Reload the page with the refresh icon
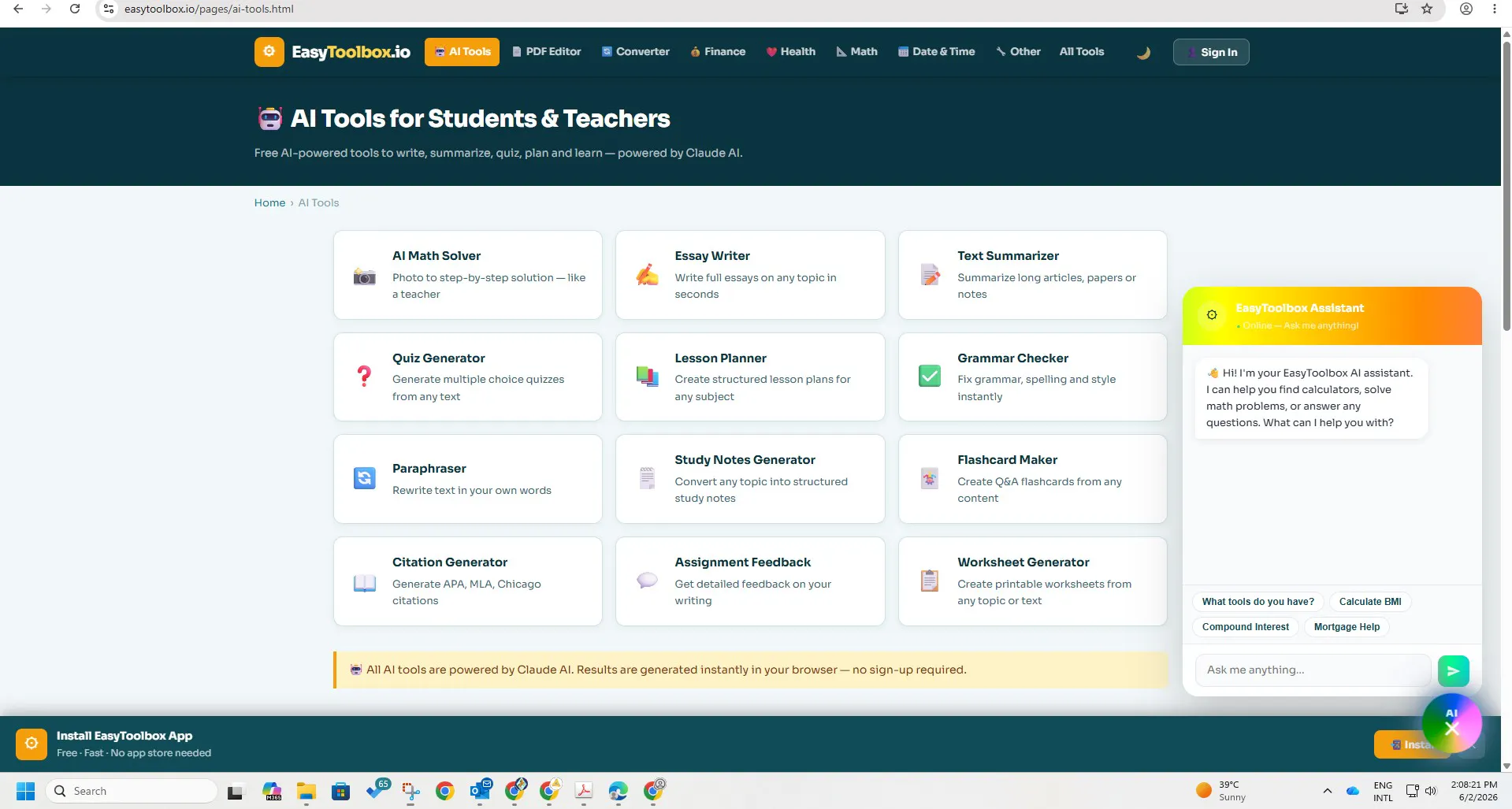This screenshot has width=1512, height=809. [x=75, y=9]
